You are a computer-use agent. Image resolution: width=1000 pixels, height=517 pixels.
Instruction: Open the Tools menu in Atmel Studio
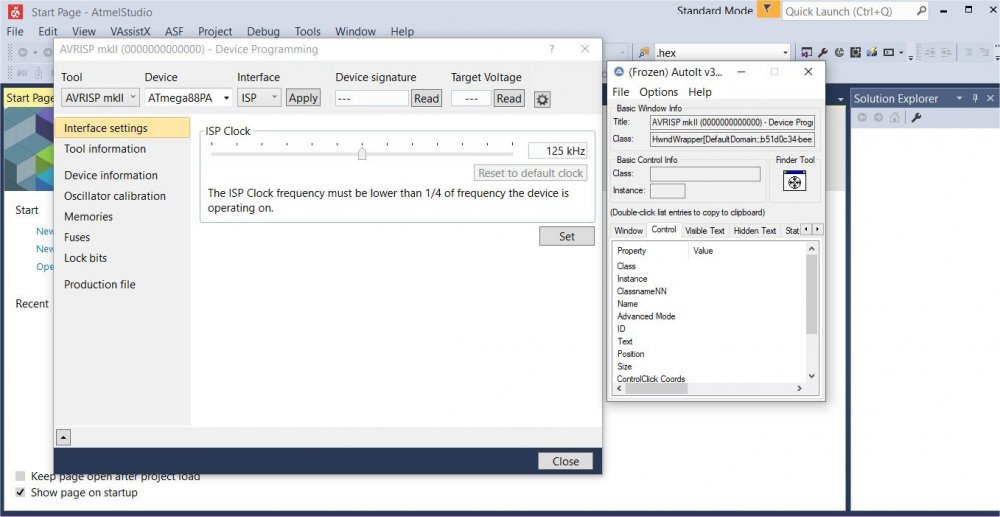307,31
